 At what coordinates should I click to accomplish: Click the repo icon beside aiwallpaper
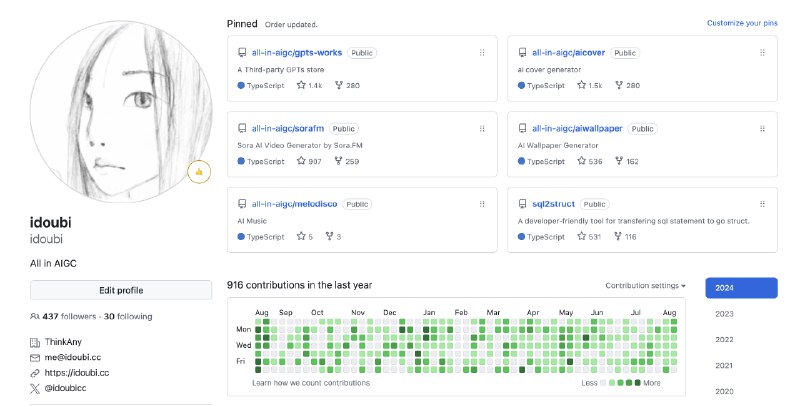(x=522, y=129)
